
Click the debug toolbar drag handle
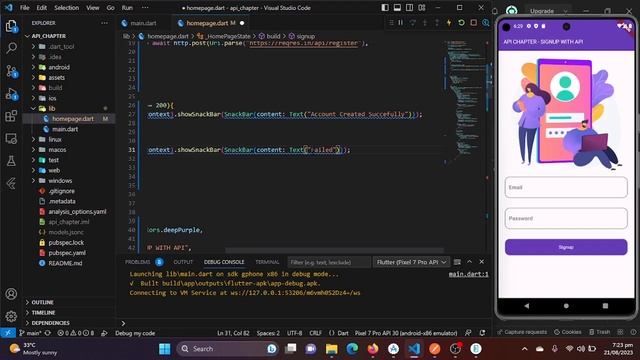click(x=391, y=23)
